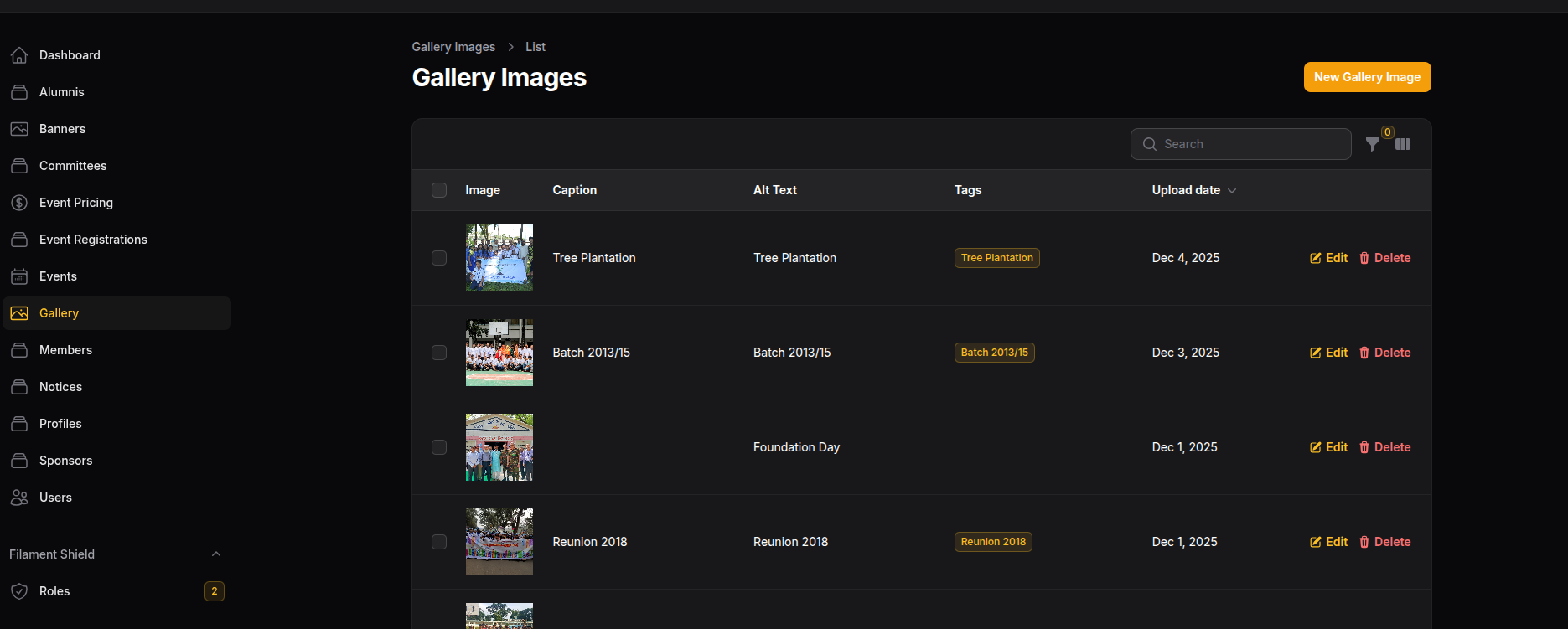Edit the Foundation Day image
1568x629 pixels.
[x=1329, y=447]
